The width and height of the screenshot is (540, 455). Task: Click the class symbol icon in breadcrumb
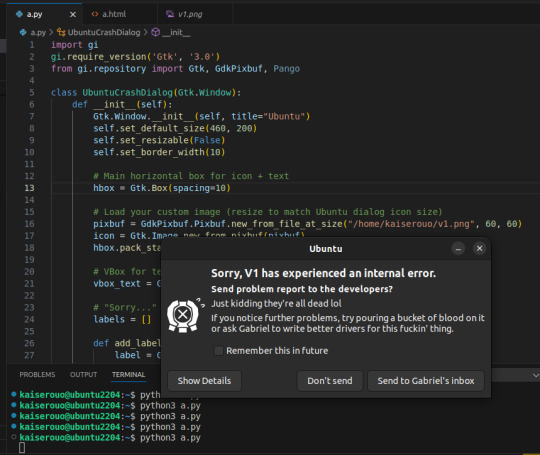[61, 32]
